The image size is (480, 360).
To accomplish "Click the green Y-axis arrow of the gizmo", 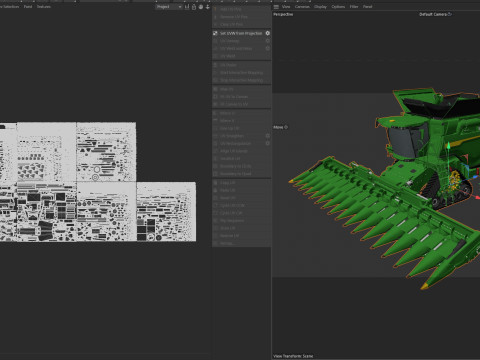I will [x=449, y=146].
